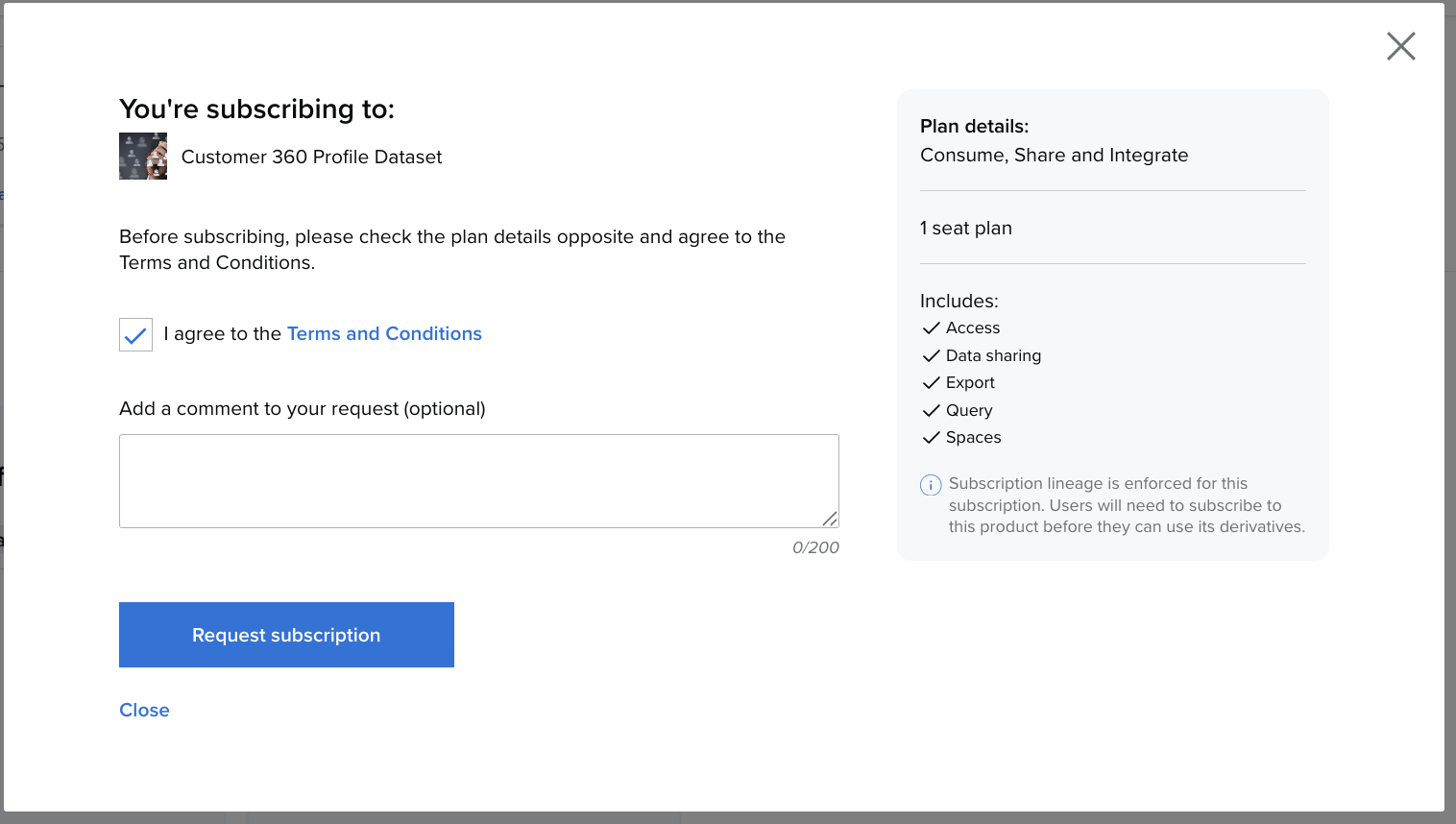Click the checkmark icon beside Access

(931, 328)
